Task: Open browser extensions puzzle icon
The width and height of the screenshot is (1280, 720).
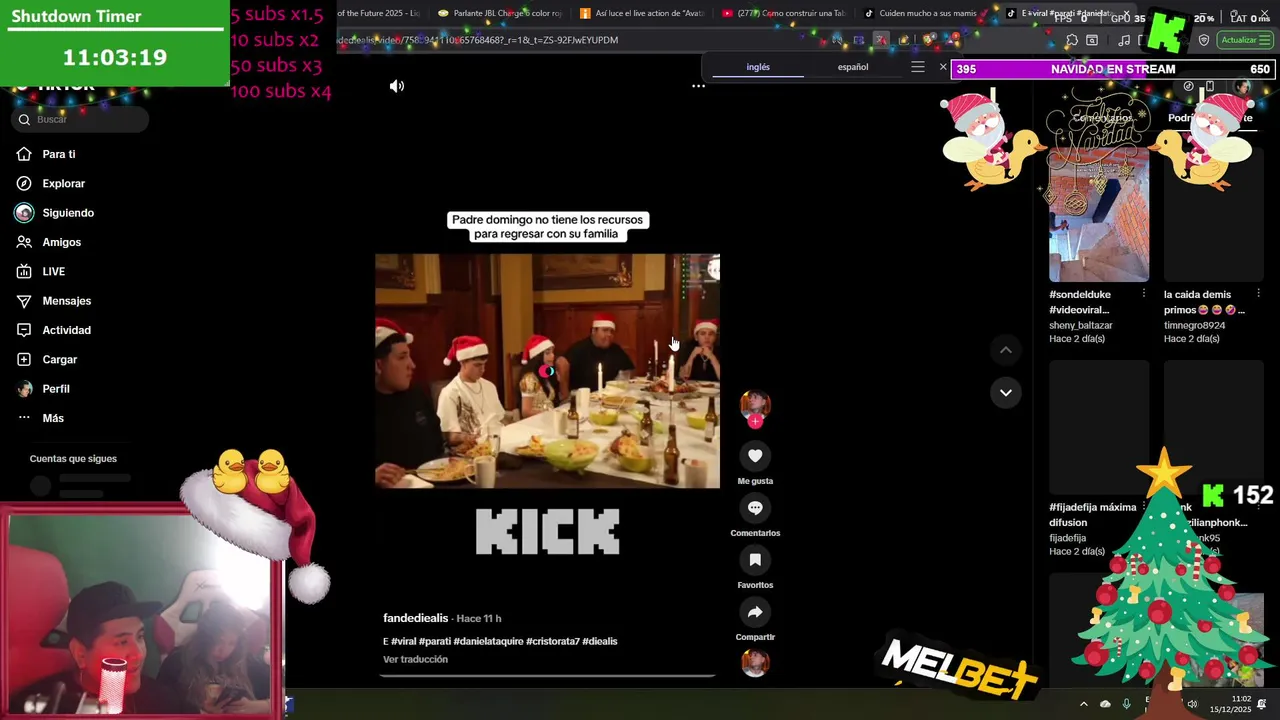Action: (1071, 40)
